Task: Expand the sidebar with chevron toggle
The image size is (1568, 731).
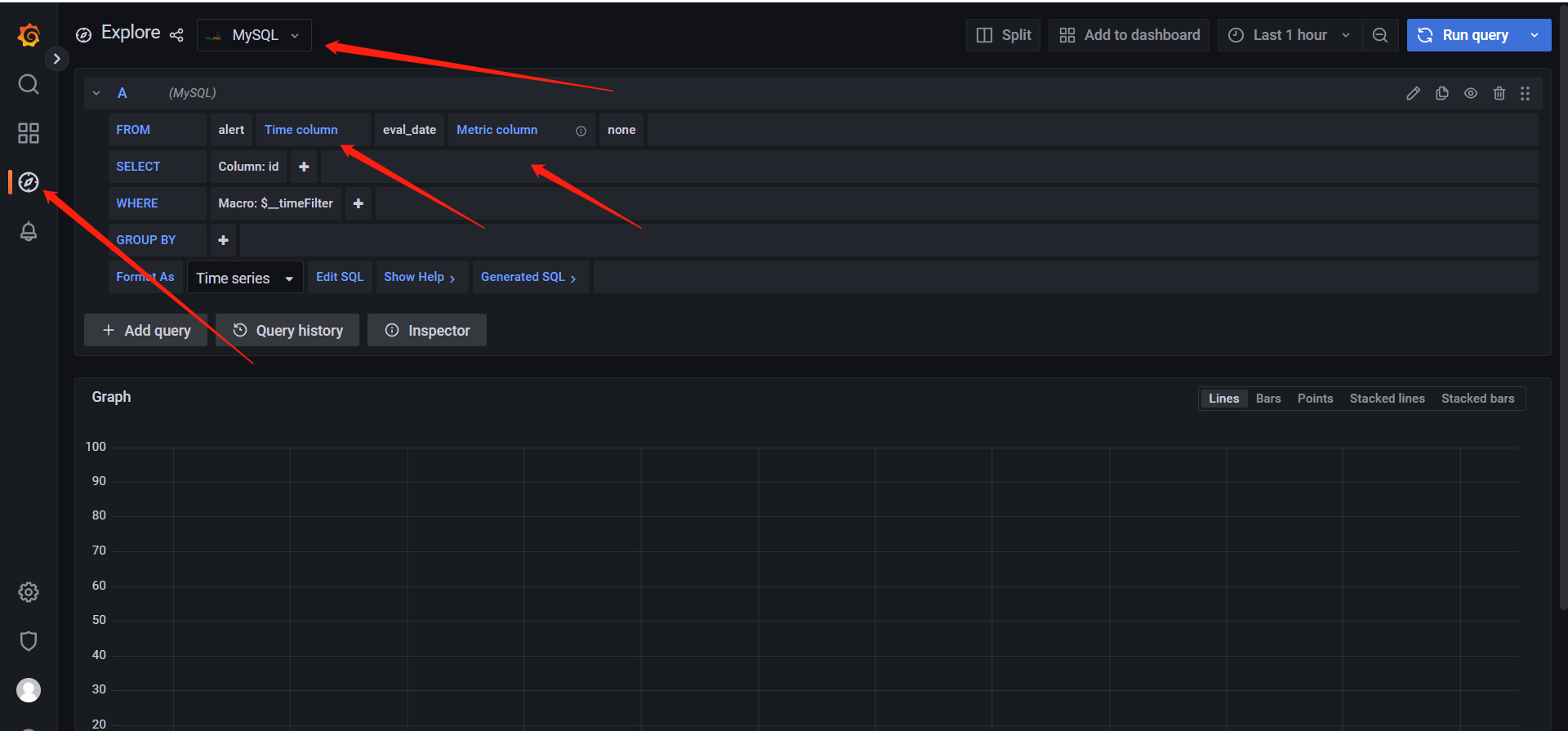Action: 56,59
